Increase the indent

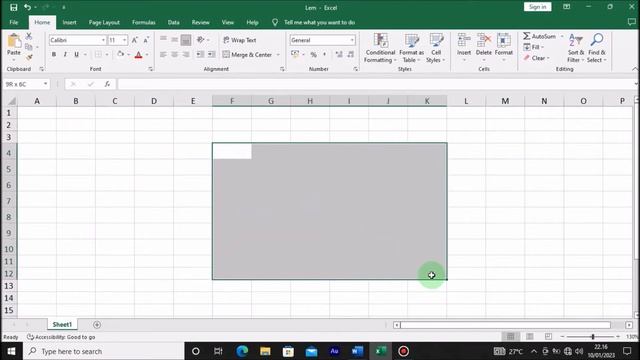pos(211,54)
